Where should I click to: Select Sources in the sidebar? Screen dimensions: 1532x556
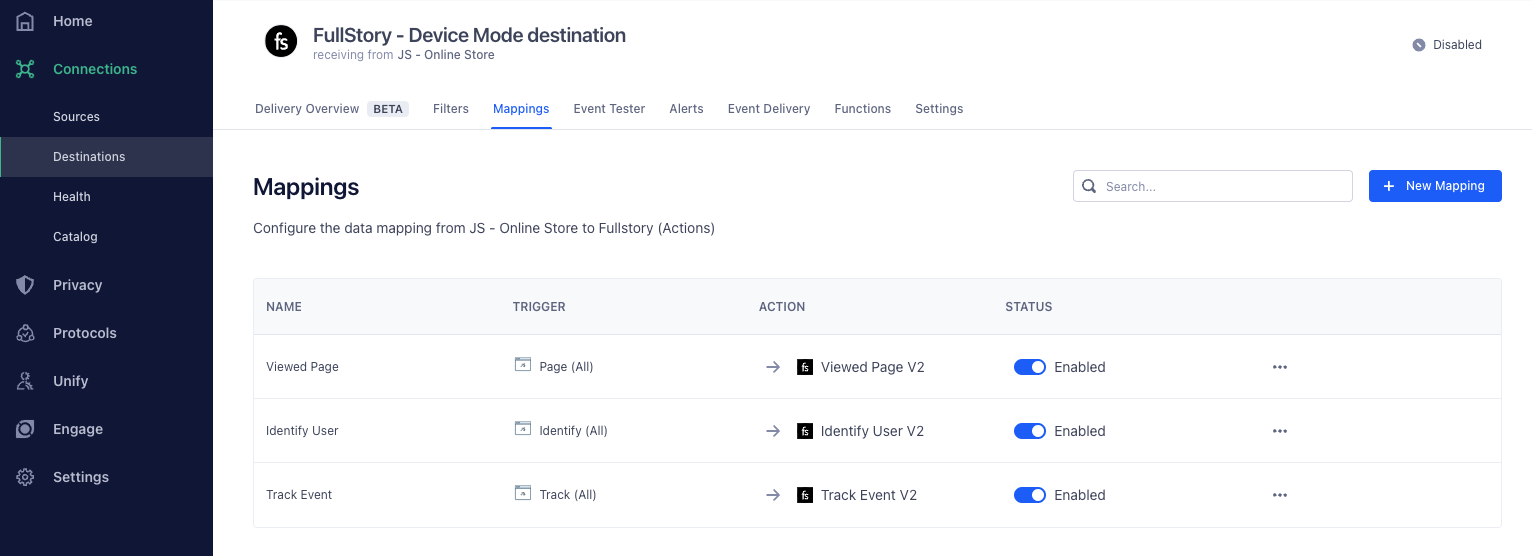click(76, 117)
